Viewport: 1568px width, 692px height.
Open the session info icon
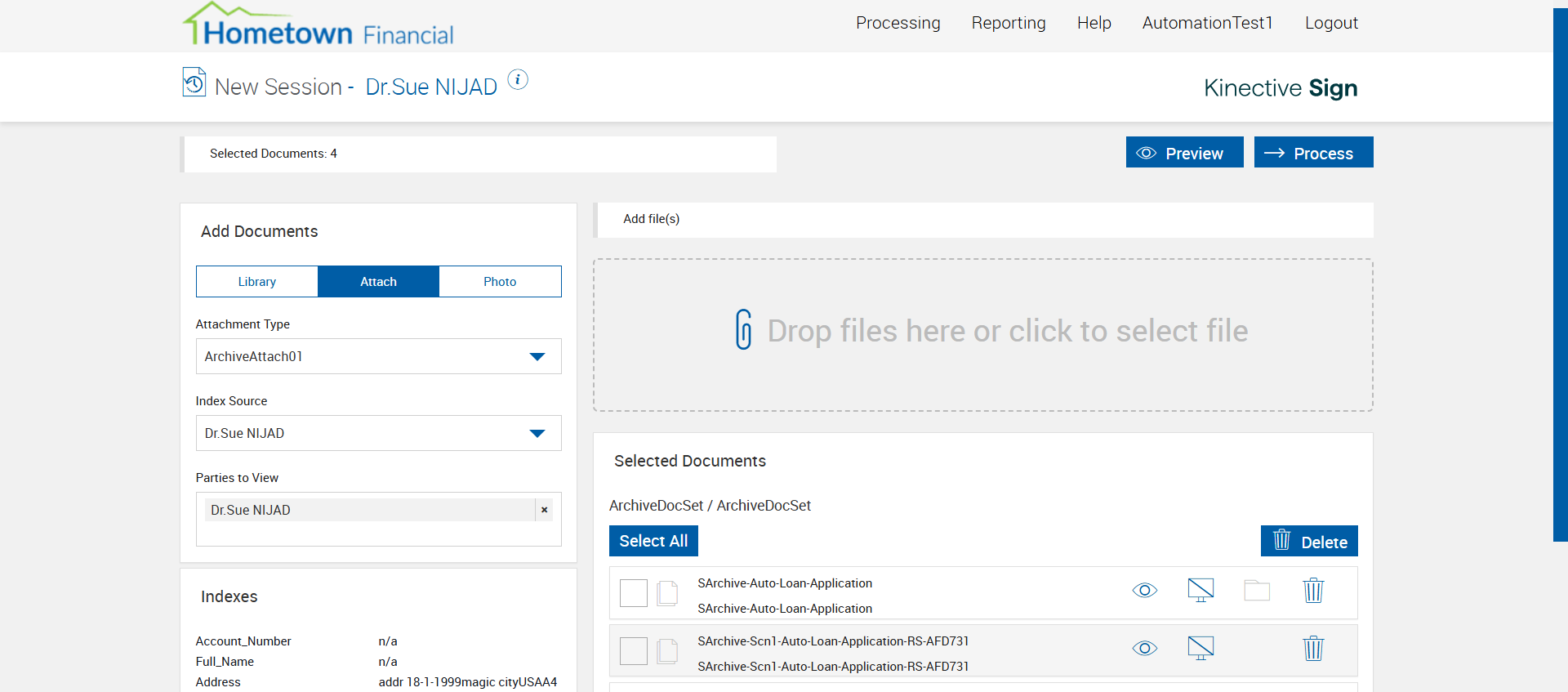518,79
